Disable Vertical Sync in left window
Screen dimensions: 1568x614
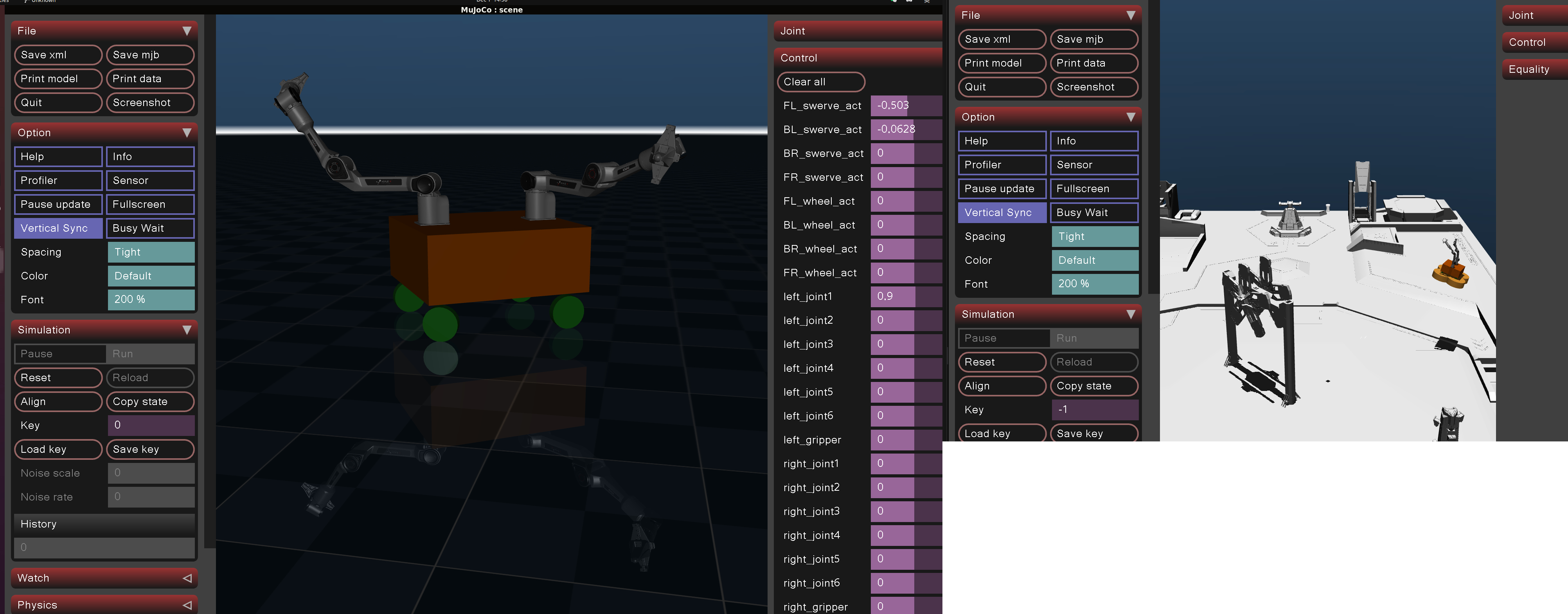click(58, 229)
